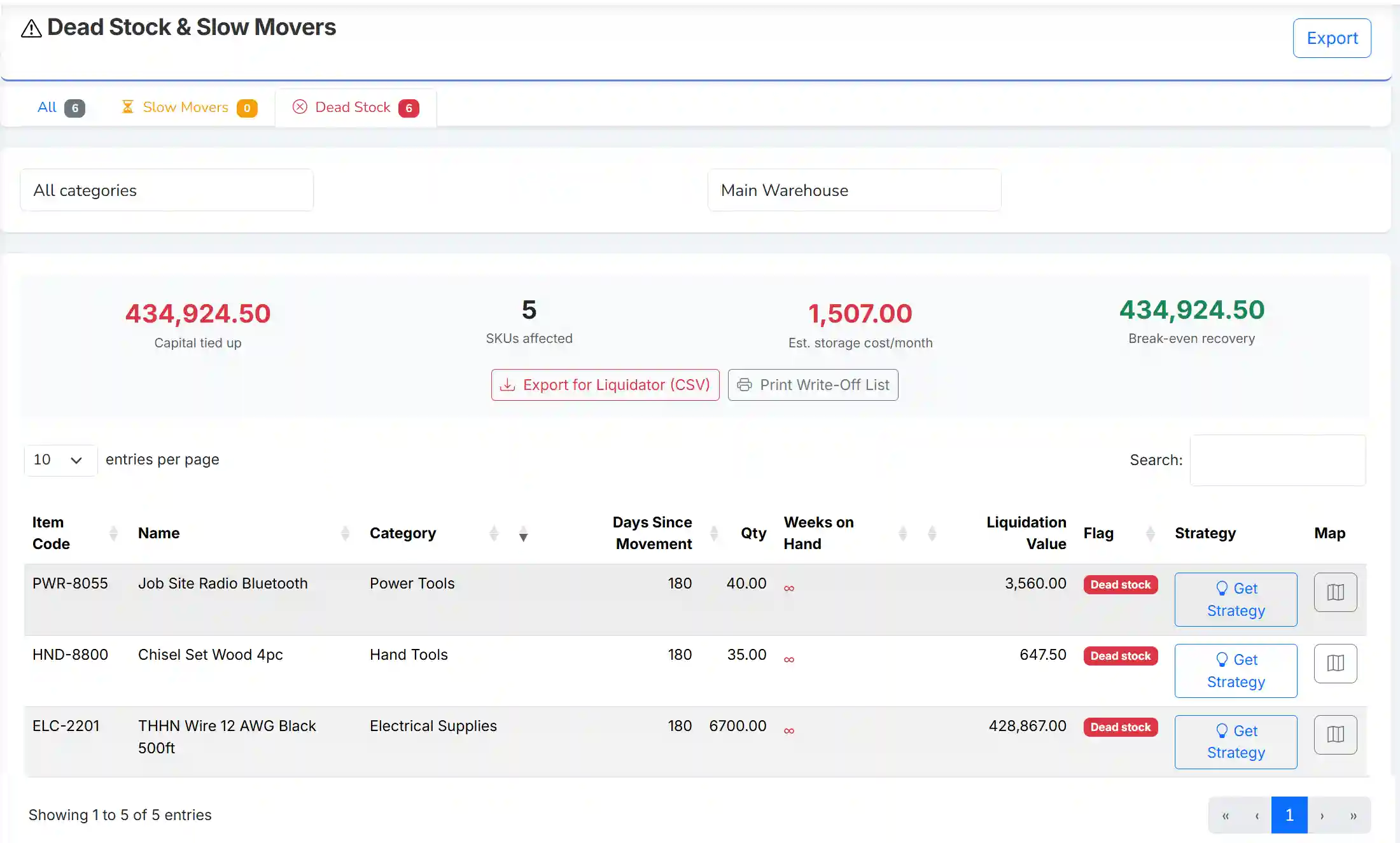Open map for ELC-2201 row

tap(1335, 735)
